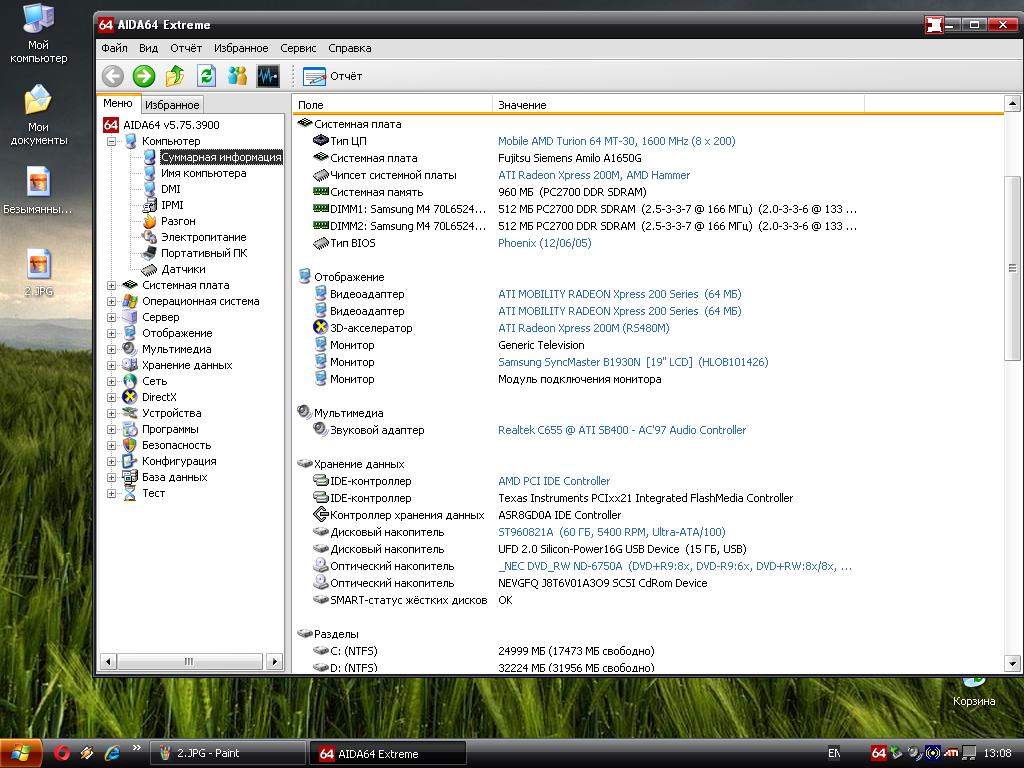Open the Windows Start button

tap(20, 753)
